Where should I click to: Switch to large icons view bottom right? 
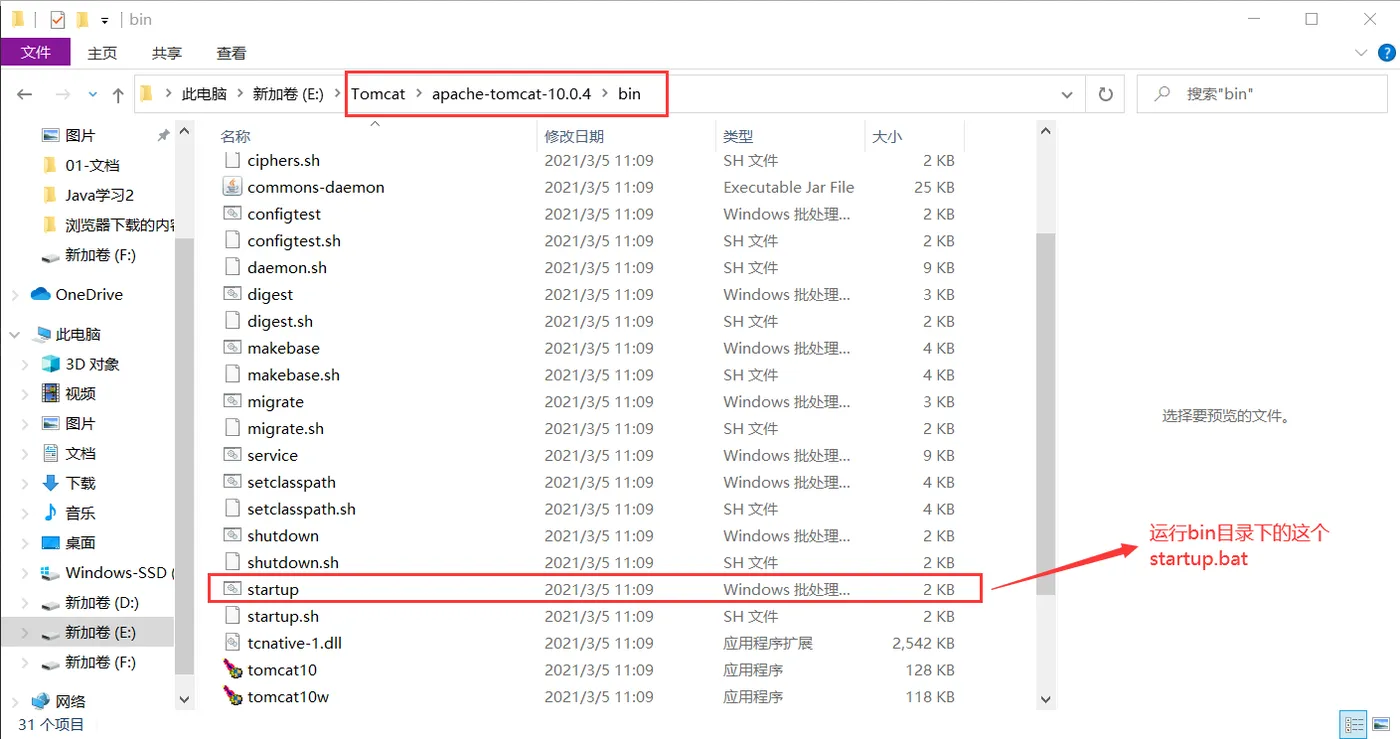pos(1379,724)
